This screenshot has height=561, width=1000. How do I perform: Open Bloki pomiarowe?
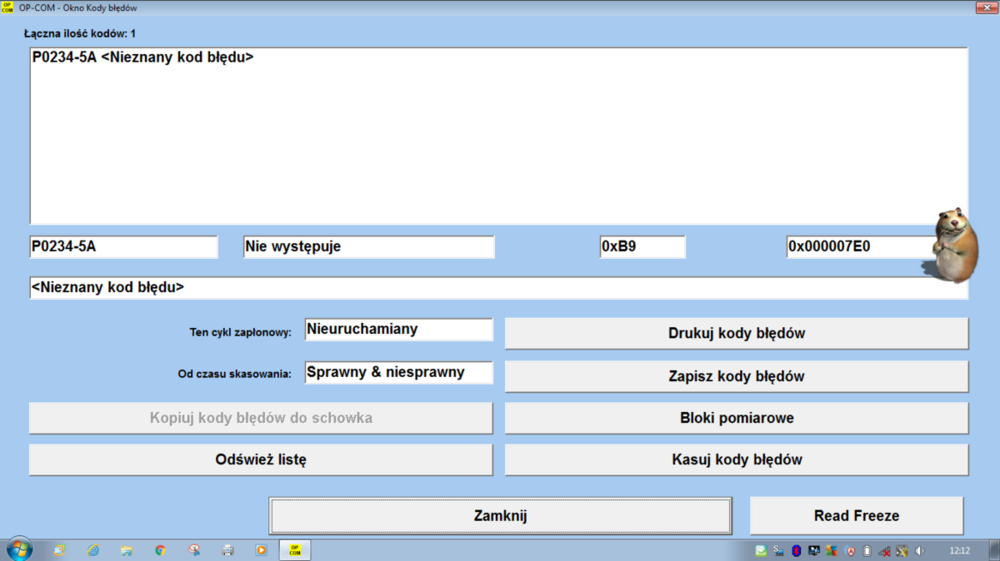[737, 418]
